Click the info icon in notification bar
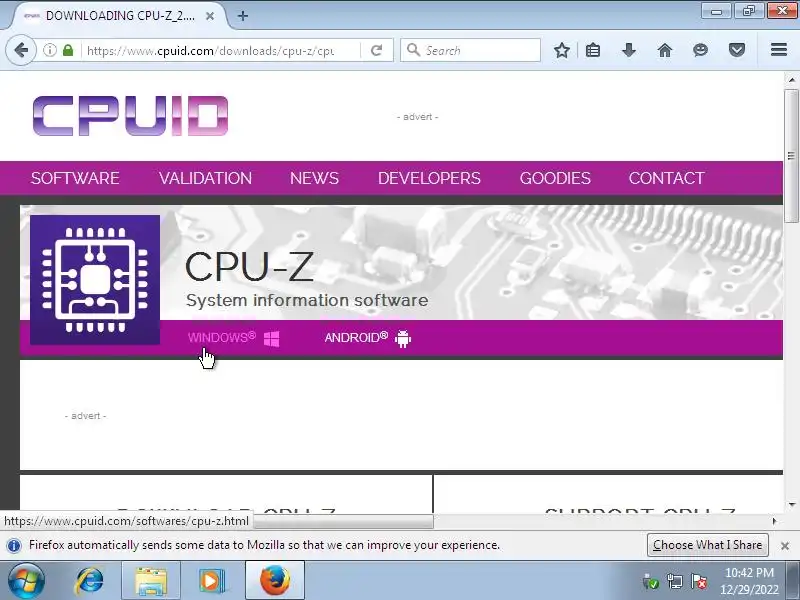The height and width of the screenshot is (600, 800). (14, 545)
